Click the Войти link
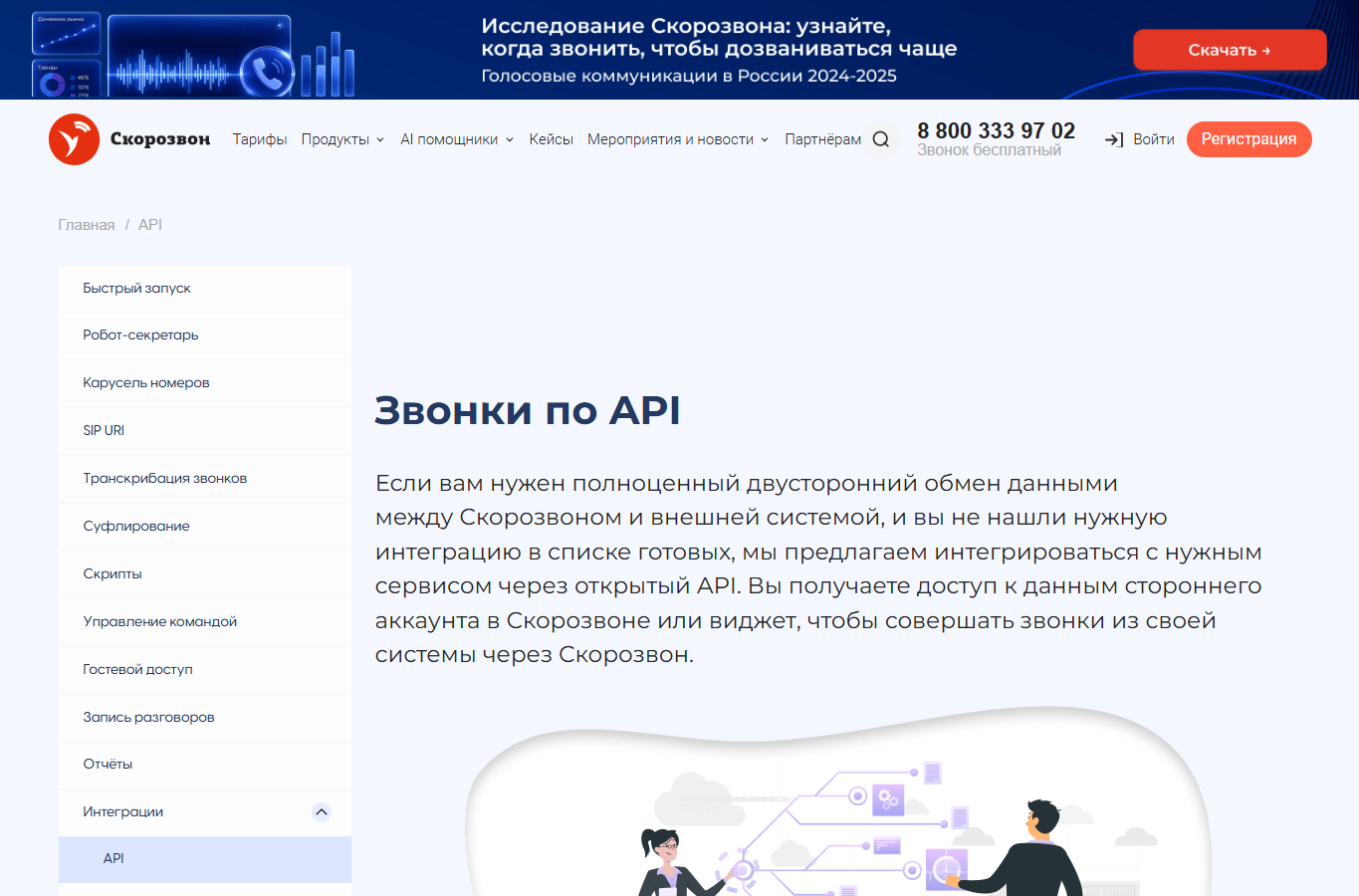Viewport: 1359px width, 896px height. click(1154, 139)
